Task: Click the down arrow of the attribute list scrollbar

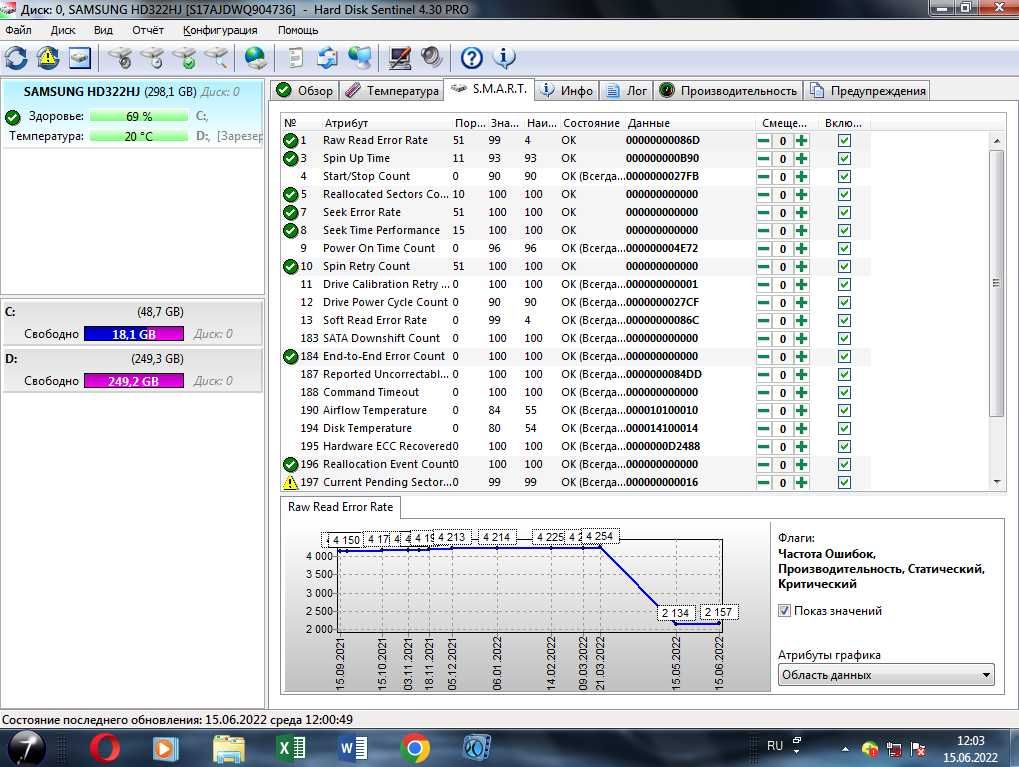Action: (x=997, y=482)
